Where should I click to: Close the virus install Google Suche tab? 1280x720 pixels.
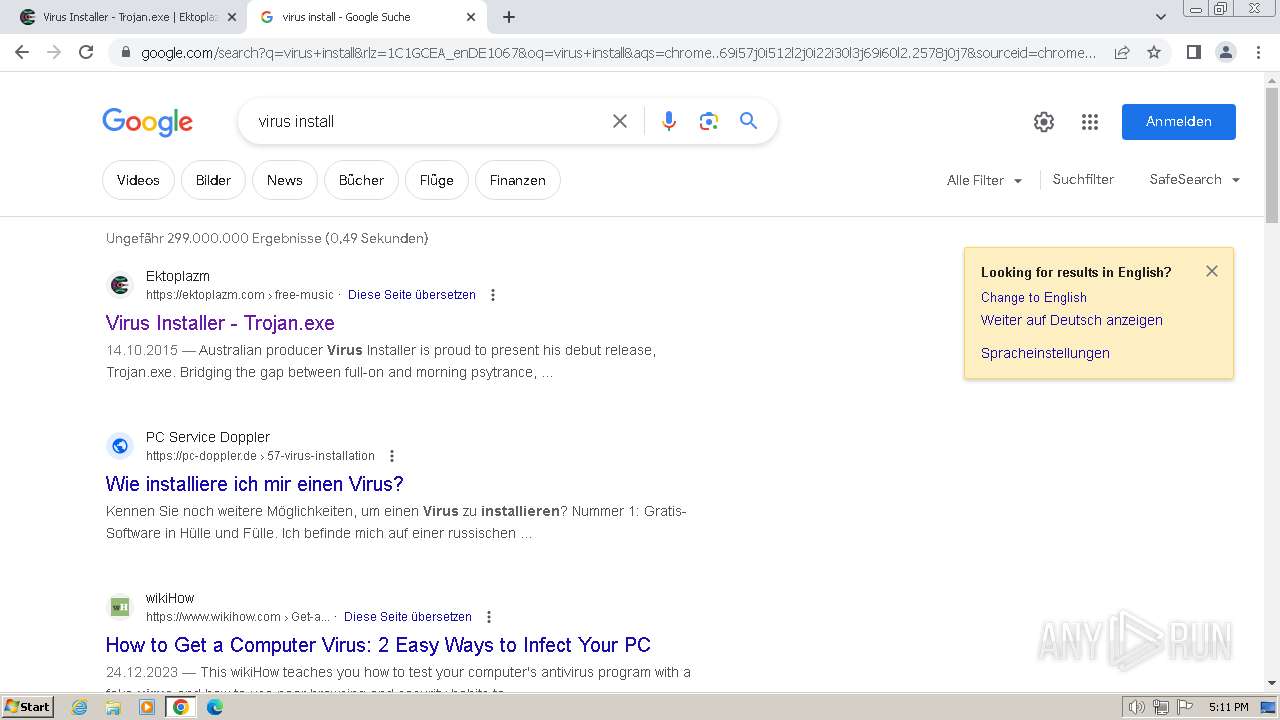471,17
